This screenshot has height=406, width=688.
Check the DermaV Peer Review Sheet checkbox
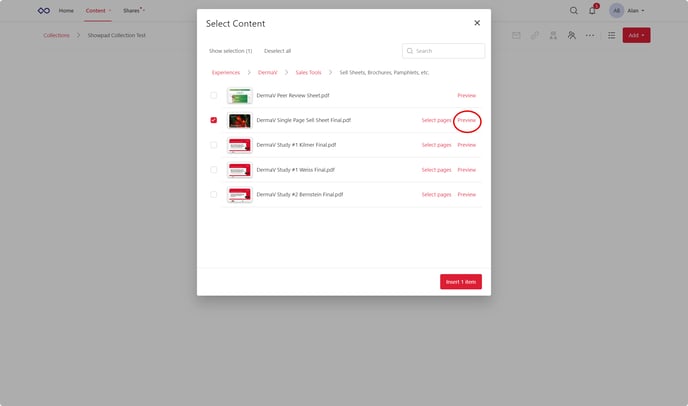(x=213, y=95)
